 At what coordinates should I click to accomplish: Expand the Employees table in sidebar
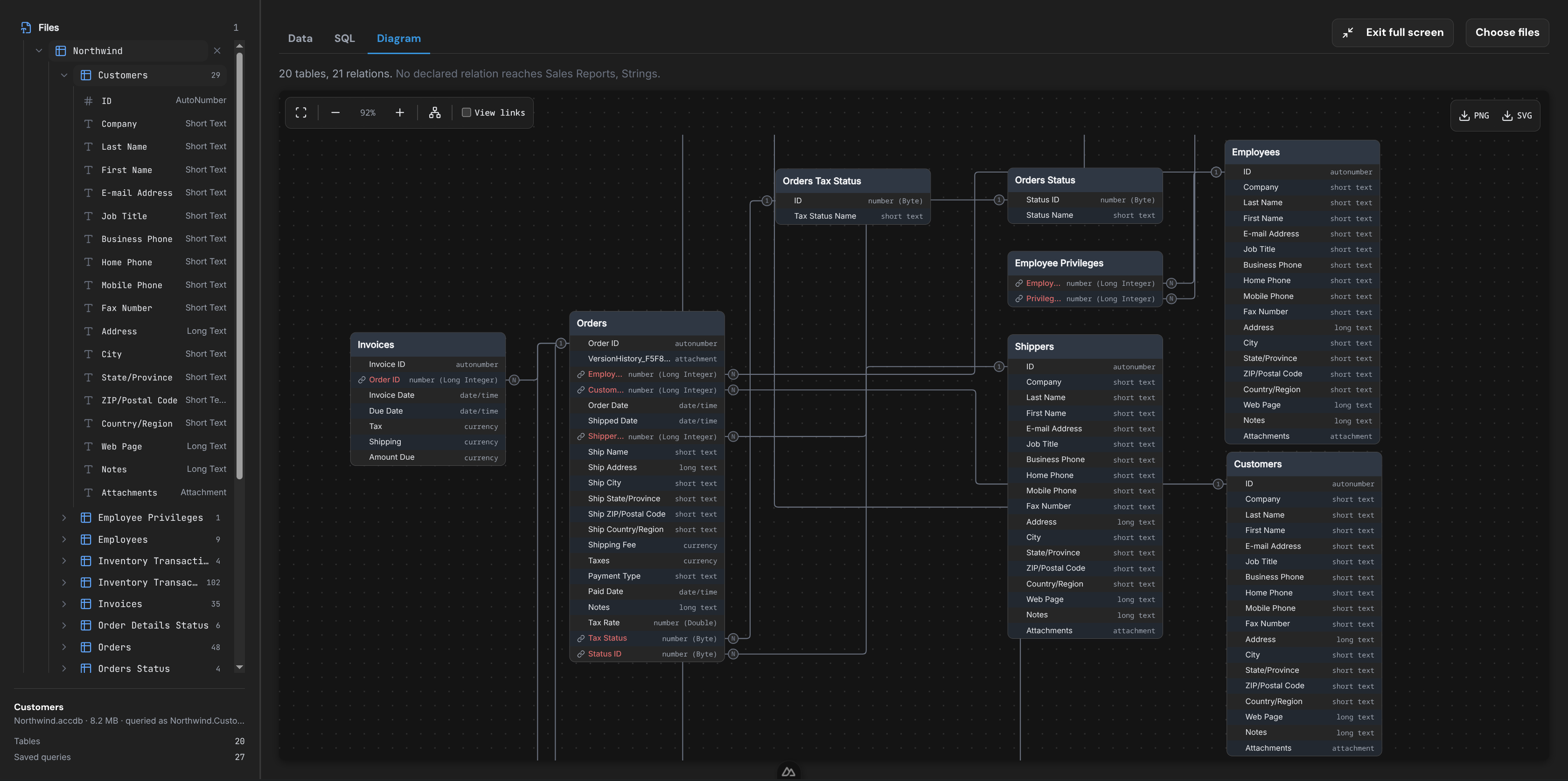(x=64, y=539)
